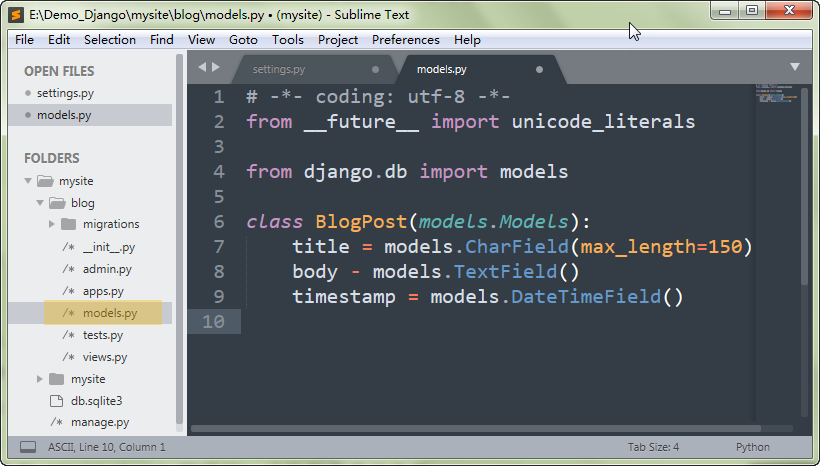Open manage.py in the sidebar
The width and height of the screenshot is (820, 466).
[100, 422]
